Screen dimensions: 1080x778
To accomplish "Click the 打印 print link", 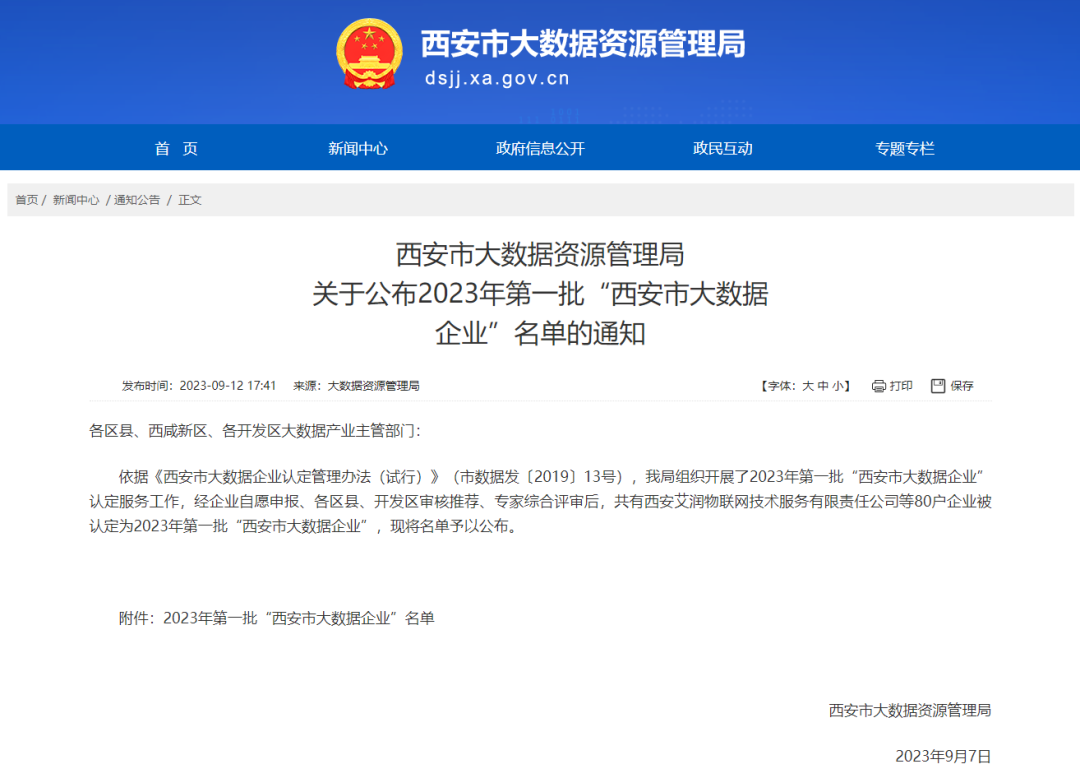I will click(x=901, y=386).
